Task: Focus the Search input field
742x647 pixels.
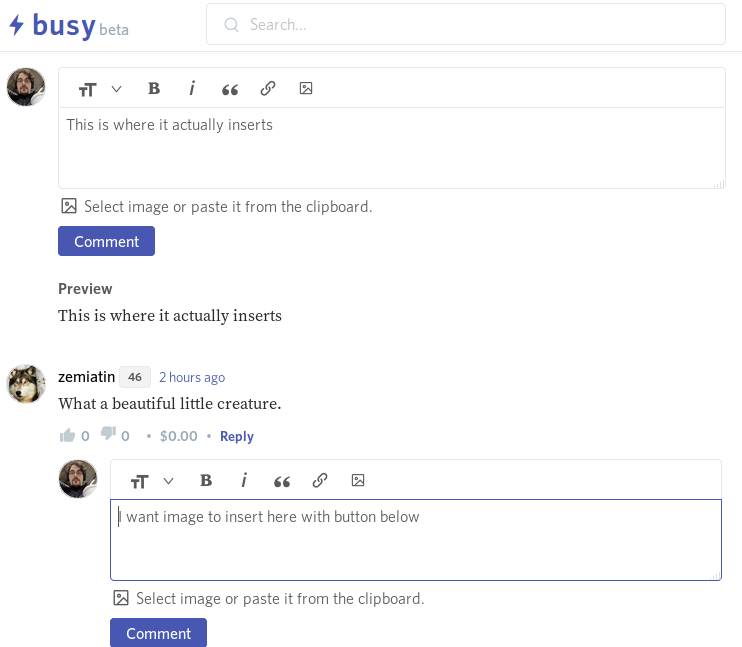Action: click(x=466, y=24)
